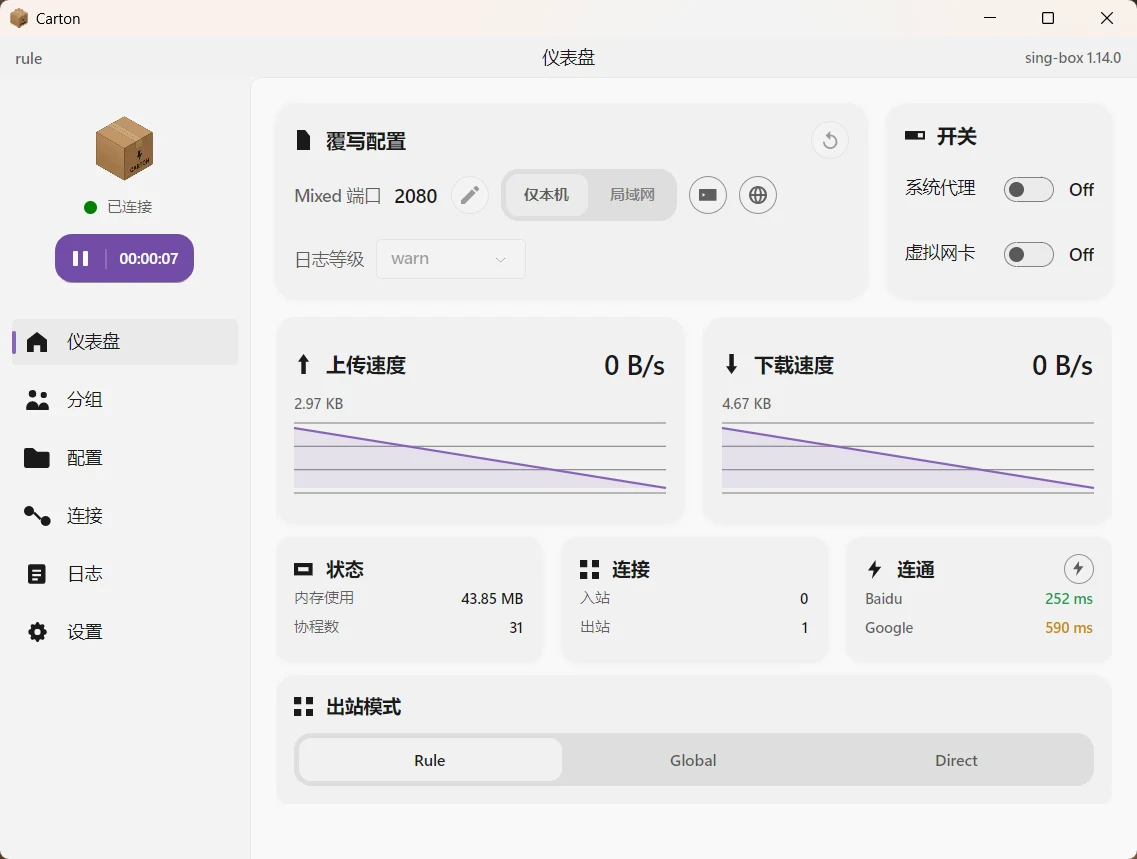This screenshot has width=1137, height=859.
Task: Click the 仪表盘 page title
Action: 568,58
